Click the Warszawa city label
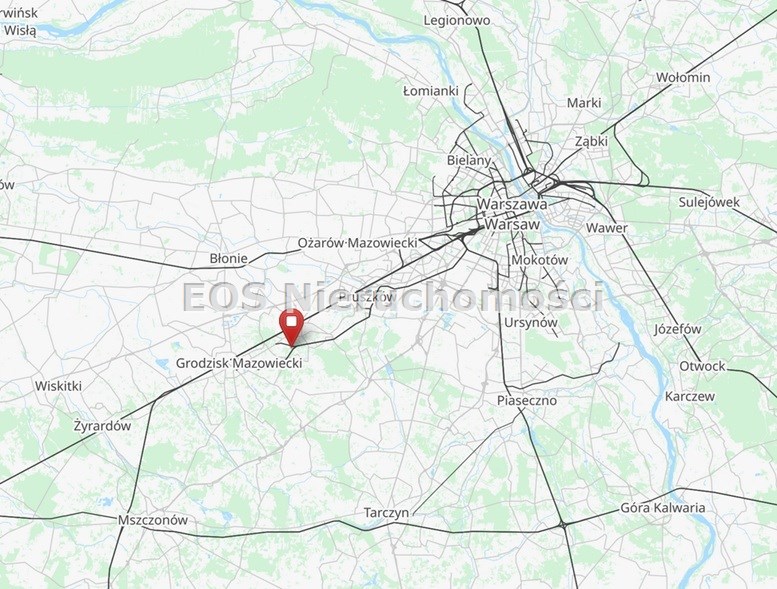777x589 pixels. tap(512, 204)
